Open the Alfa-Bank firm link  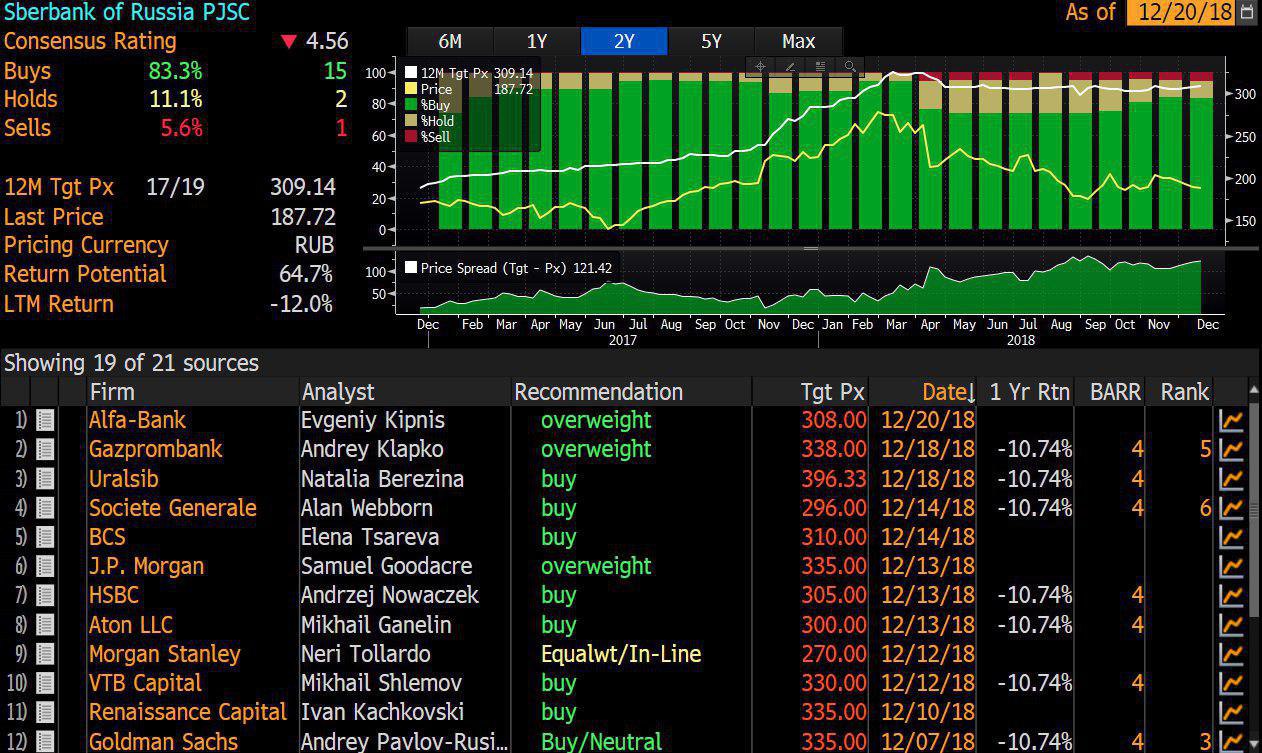137,421
